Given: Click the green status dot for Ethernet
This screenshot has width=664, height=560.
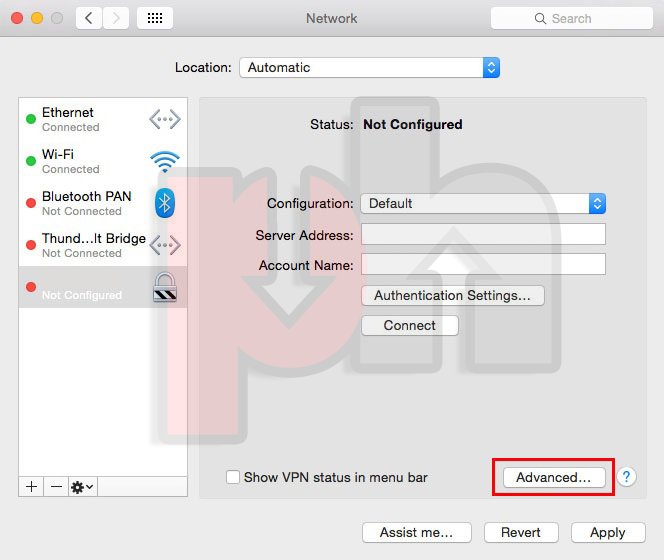Looking at the screenshot, I should tap(31, 119).
